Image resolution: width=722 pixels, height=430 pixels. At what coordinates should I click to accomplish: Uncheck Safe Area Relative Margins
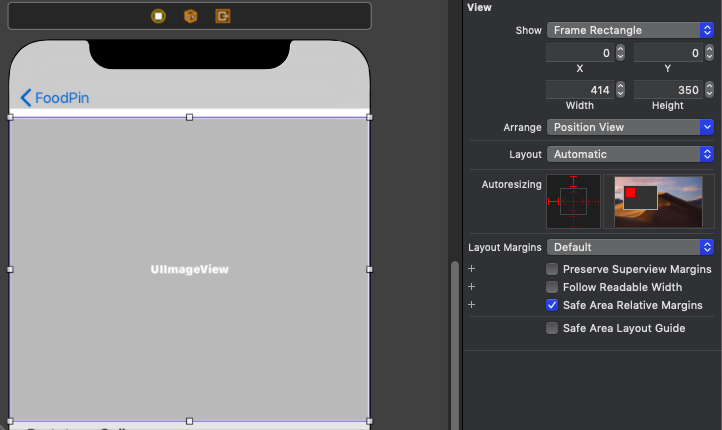(552, 305)
